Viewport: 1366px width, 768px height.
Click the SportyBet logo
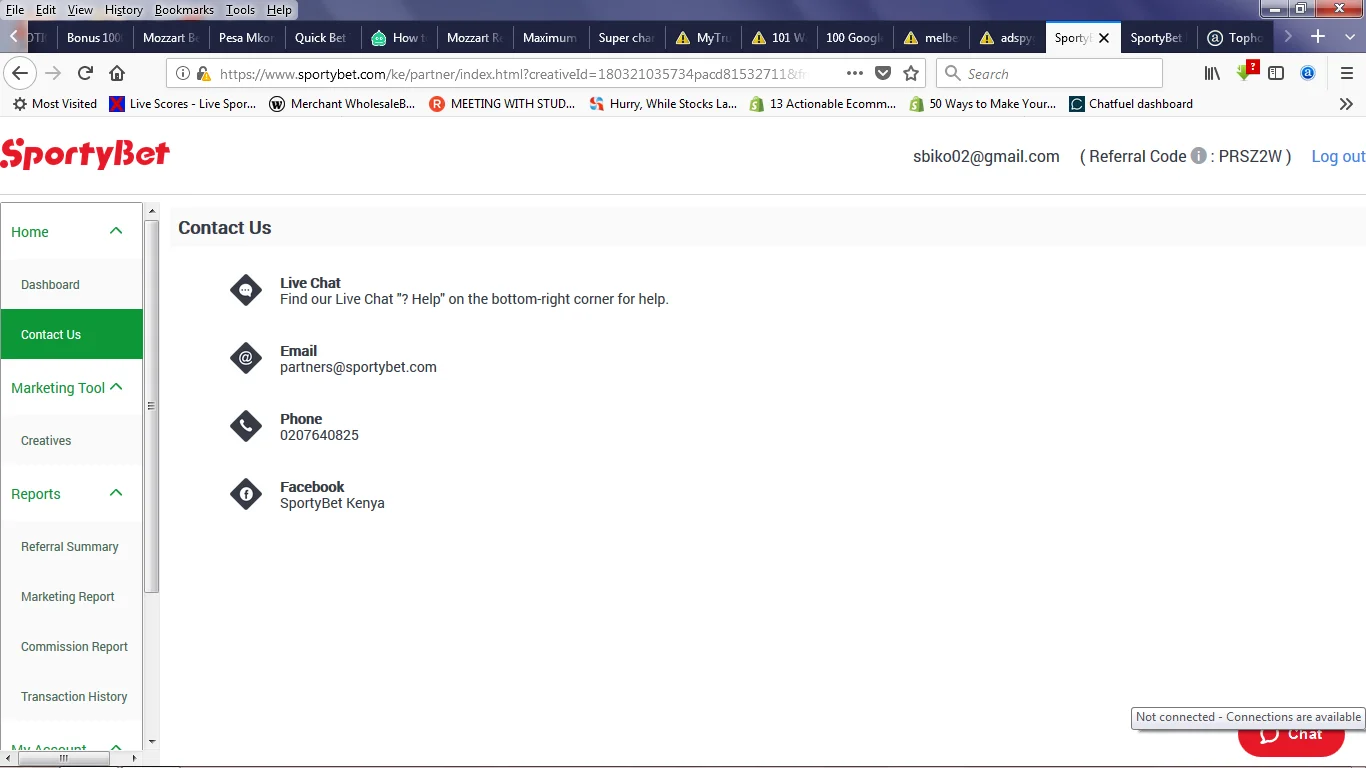tap(85, 154)
